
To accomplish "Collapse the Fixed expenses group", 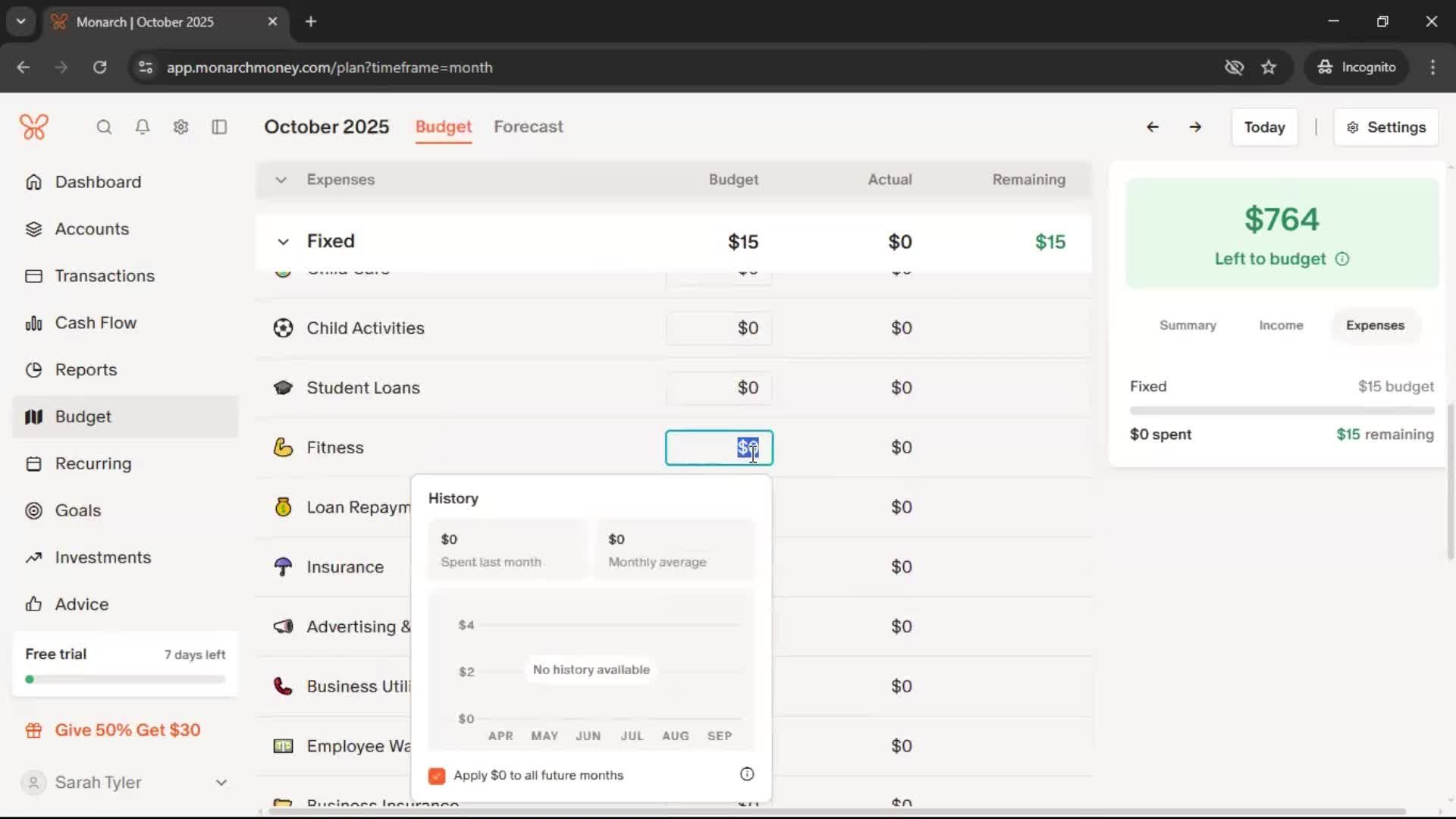I will pos(283,242).
